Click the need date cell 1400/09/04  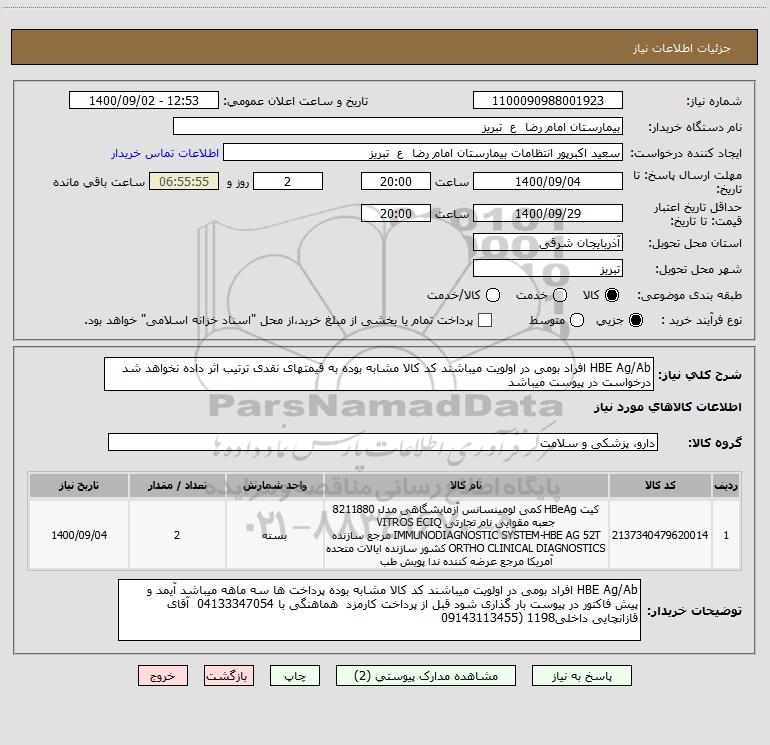click(x=79, y=535)
